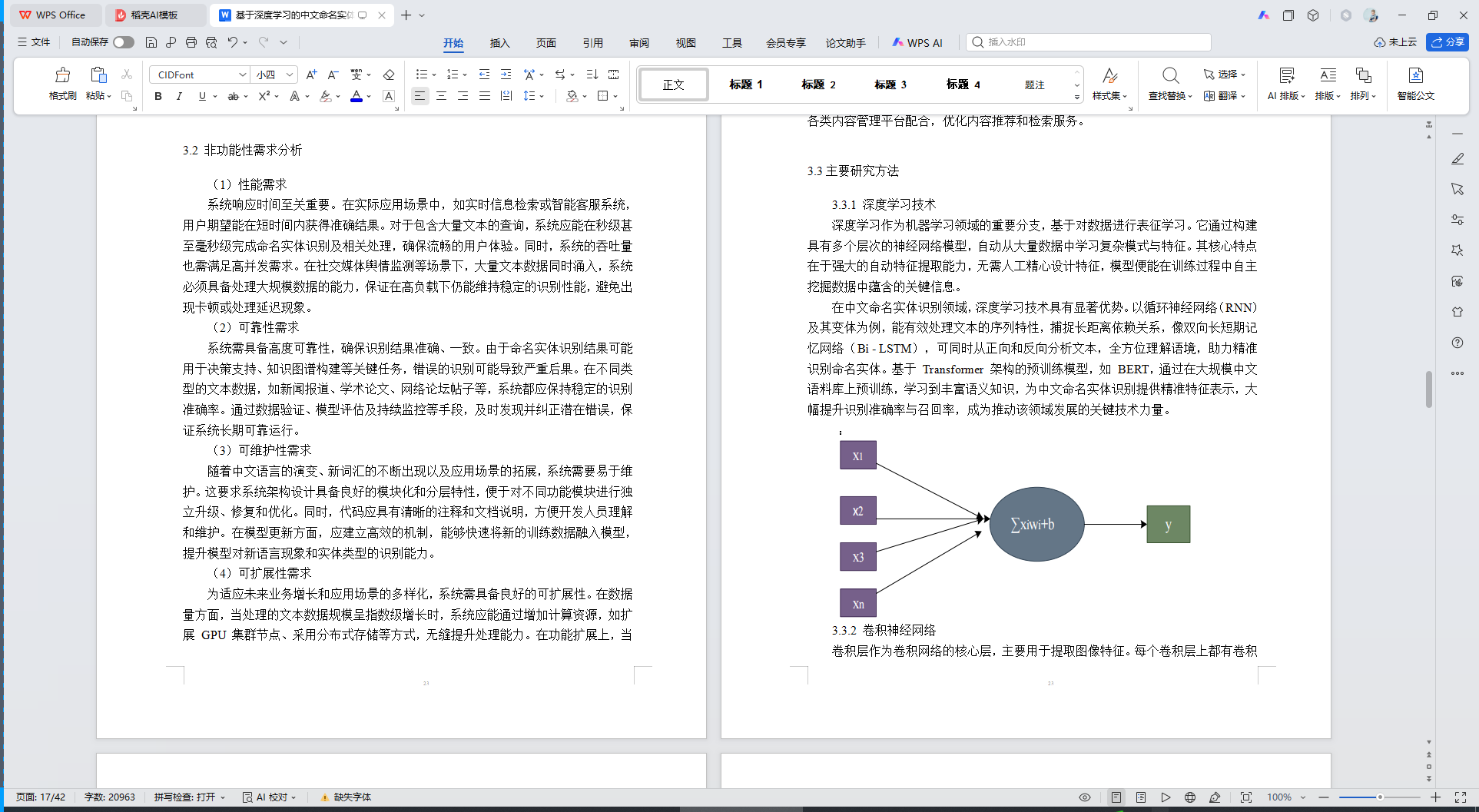Open the Insert (插入) ribbon tab
The height and width of the screenshot is (812, 1479).
[x=500, y=43]
